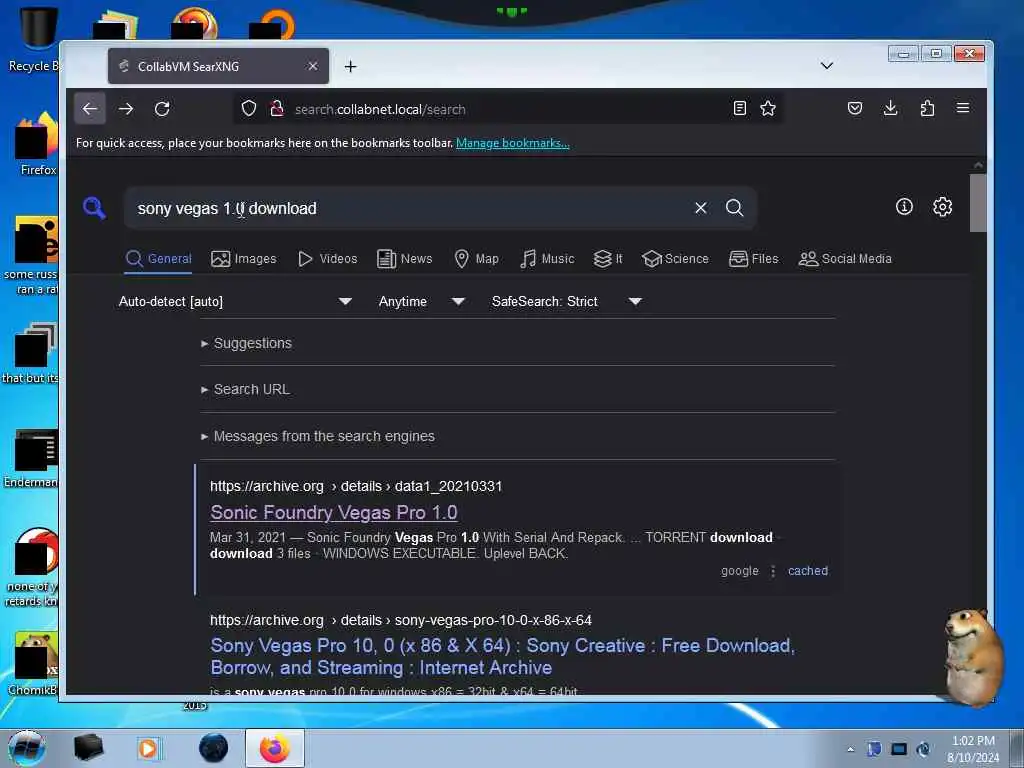1024x768 pixels.
Task: Show hidden tray icons arrow
Action: pos(850,750)
